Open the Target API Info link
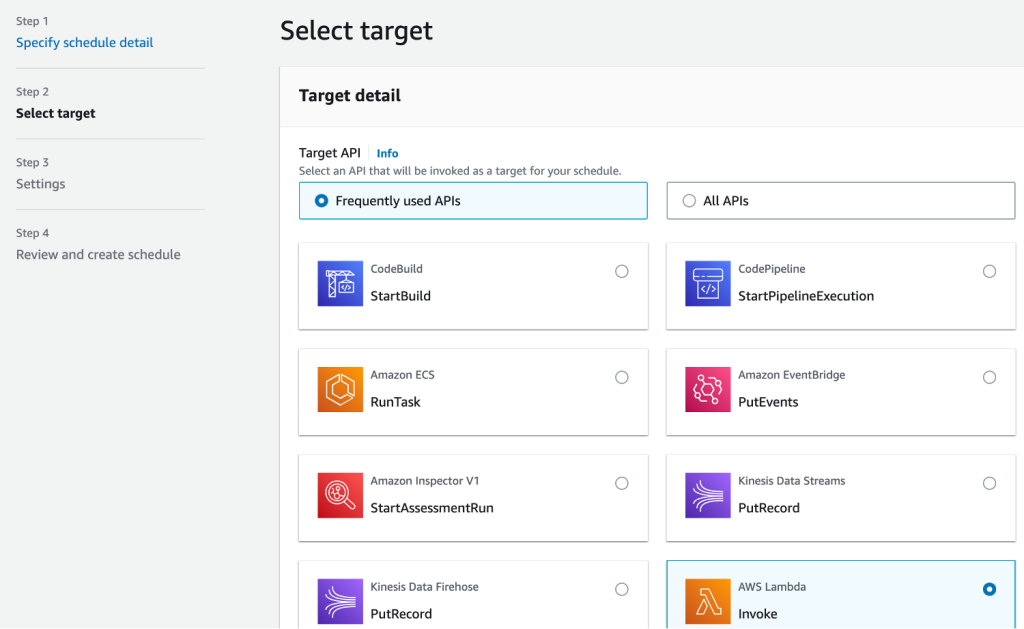The height and width of the screenshot is (629, 1024). point(387,154)
